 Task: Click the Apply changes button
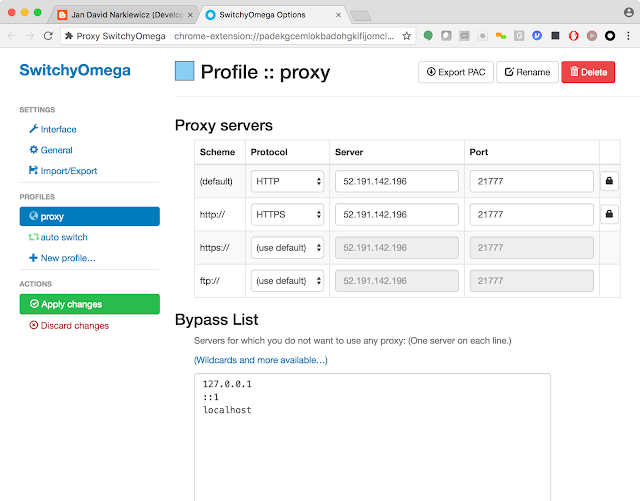(89, 304)
